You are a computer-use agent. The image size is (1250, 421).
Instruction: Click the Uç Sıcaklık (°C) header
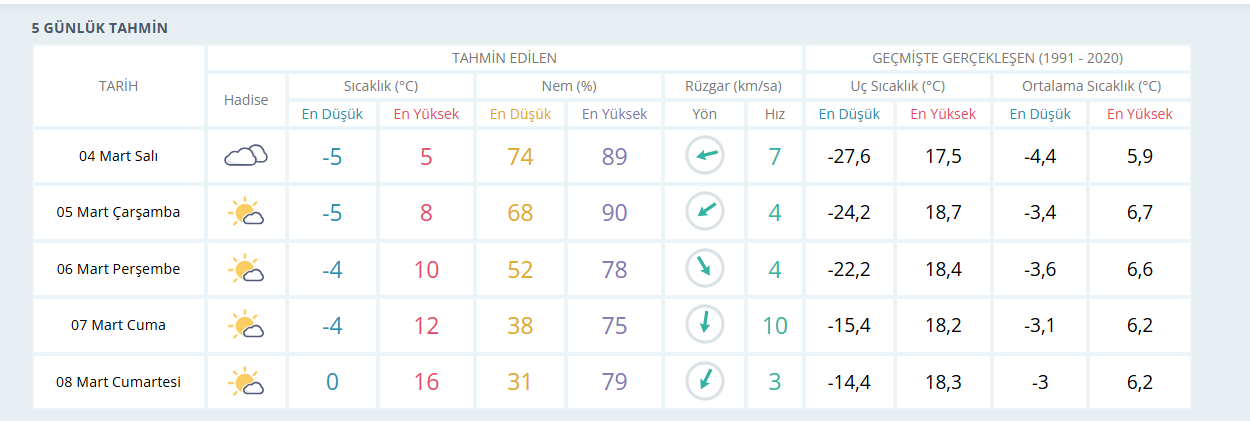(x=897, y=86)
